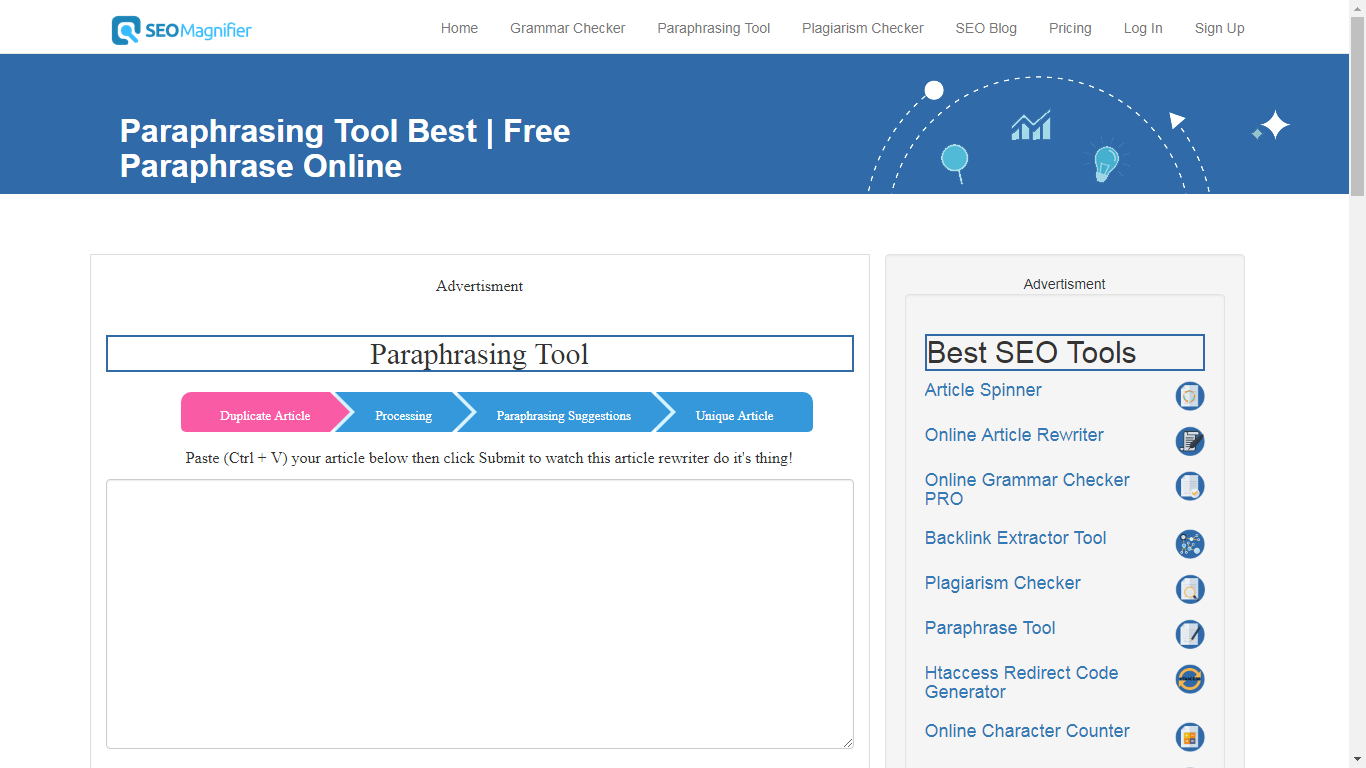This screenshot has height=768, width=1366.
Task: Click the Online Character Counter icon
Action: point(1190,737)
